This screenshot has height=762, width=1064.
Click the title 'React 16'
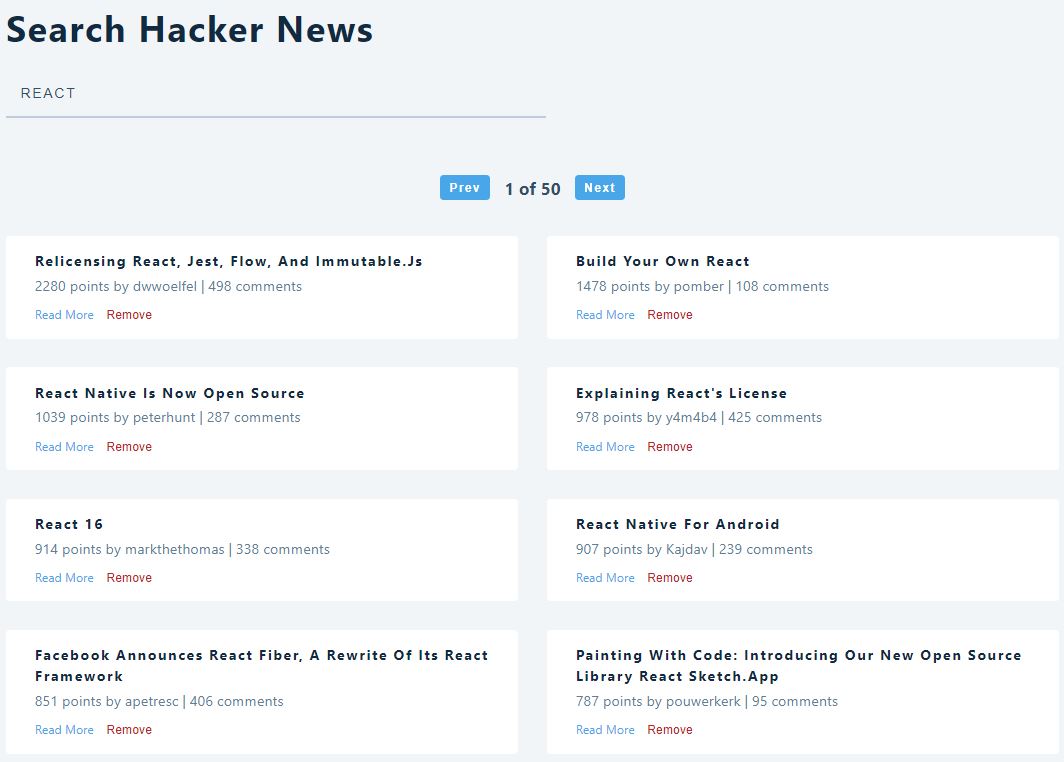[69, 525]
